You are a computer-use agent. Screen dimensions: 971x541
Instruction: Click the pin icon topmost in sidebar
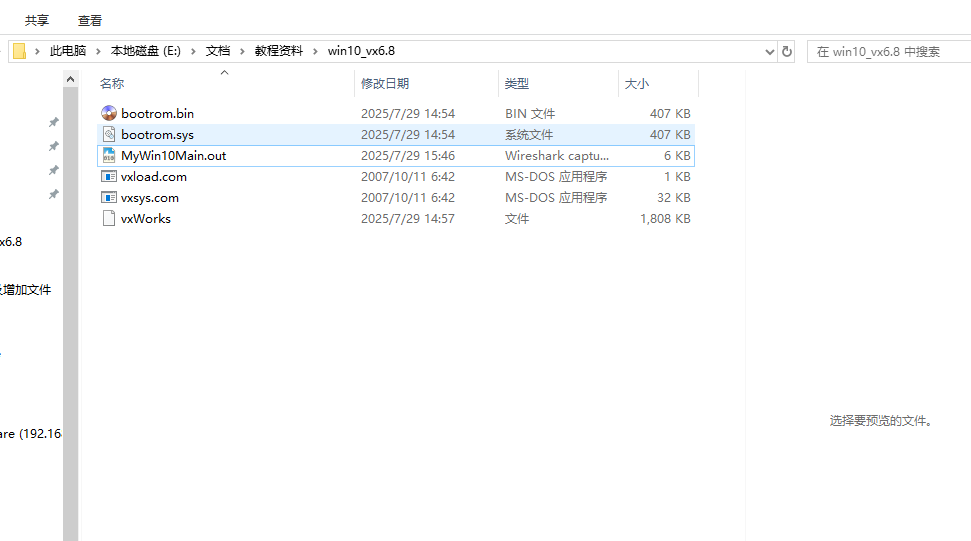click(x=54, y=122)
